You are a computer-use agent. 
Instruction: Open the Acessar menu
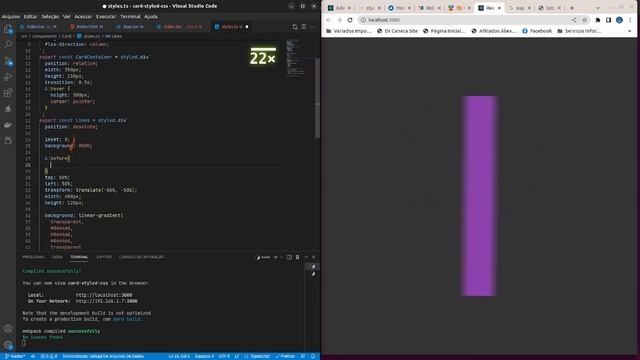click(x=83, y=16)
